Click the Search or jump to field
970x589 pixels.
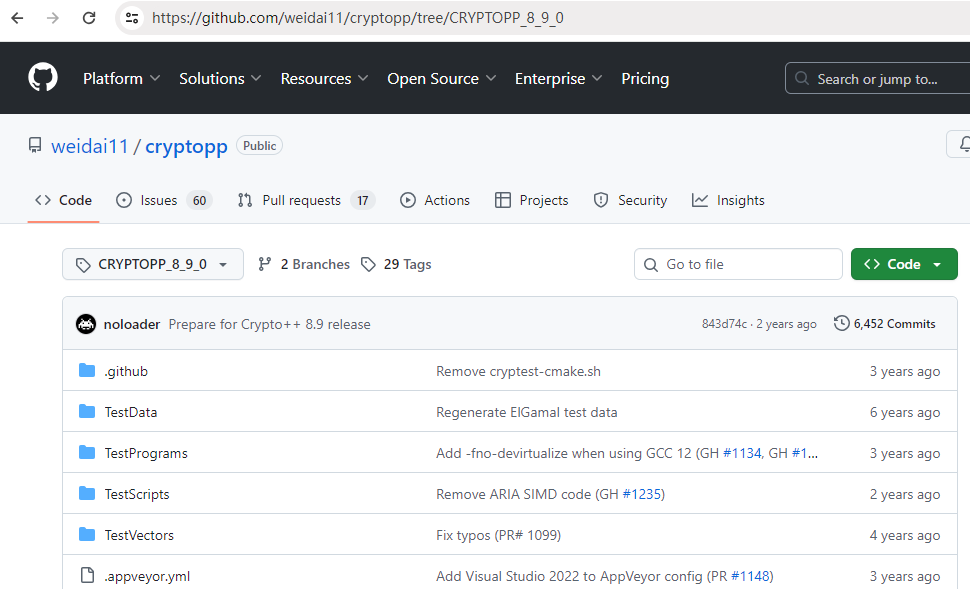click(x=877, y=78)
